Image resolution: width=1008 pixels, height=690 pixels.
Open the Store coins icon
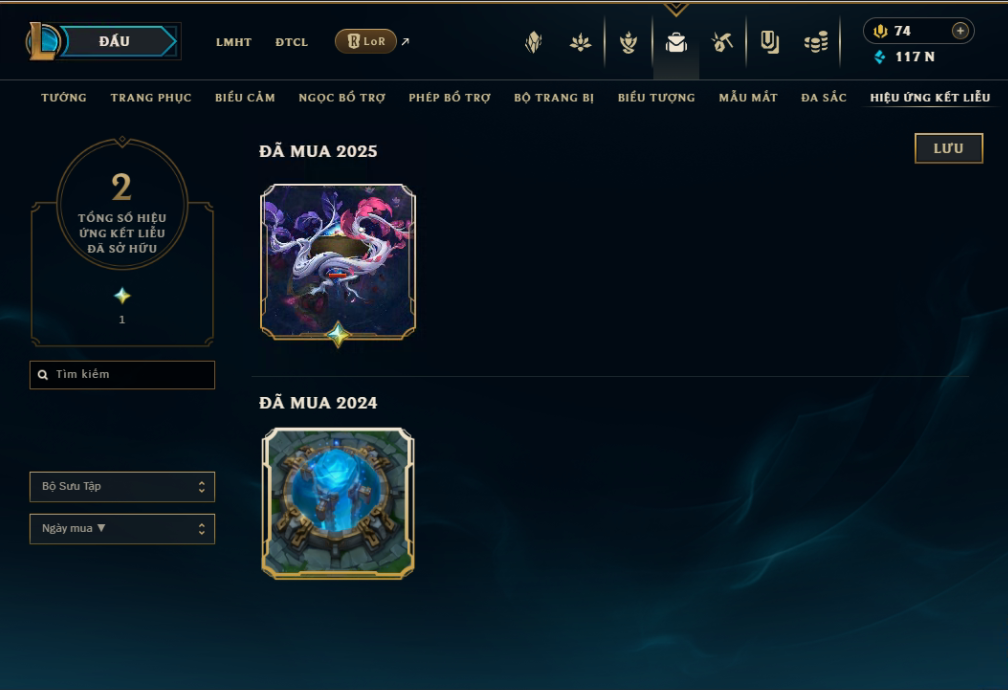816,42
